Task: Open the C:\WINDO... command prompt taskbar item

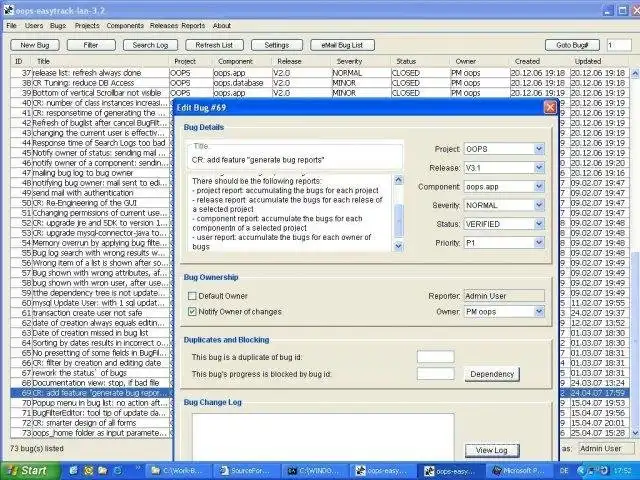Action: point(315,471)
